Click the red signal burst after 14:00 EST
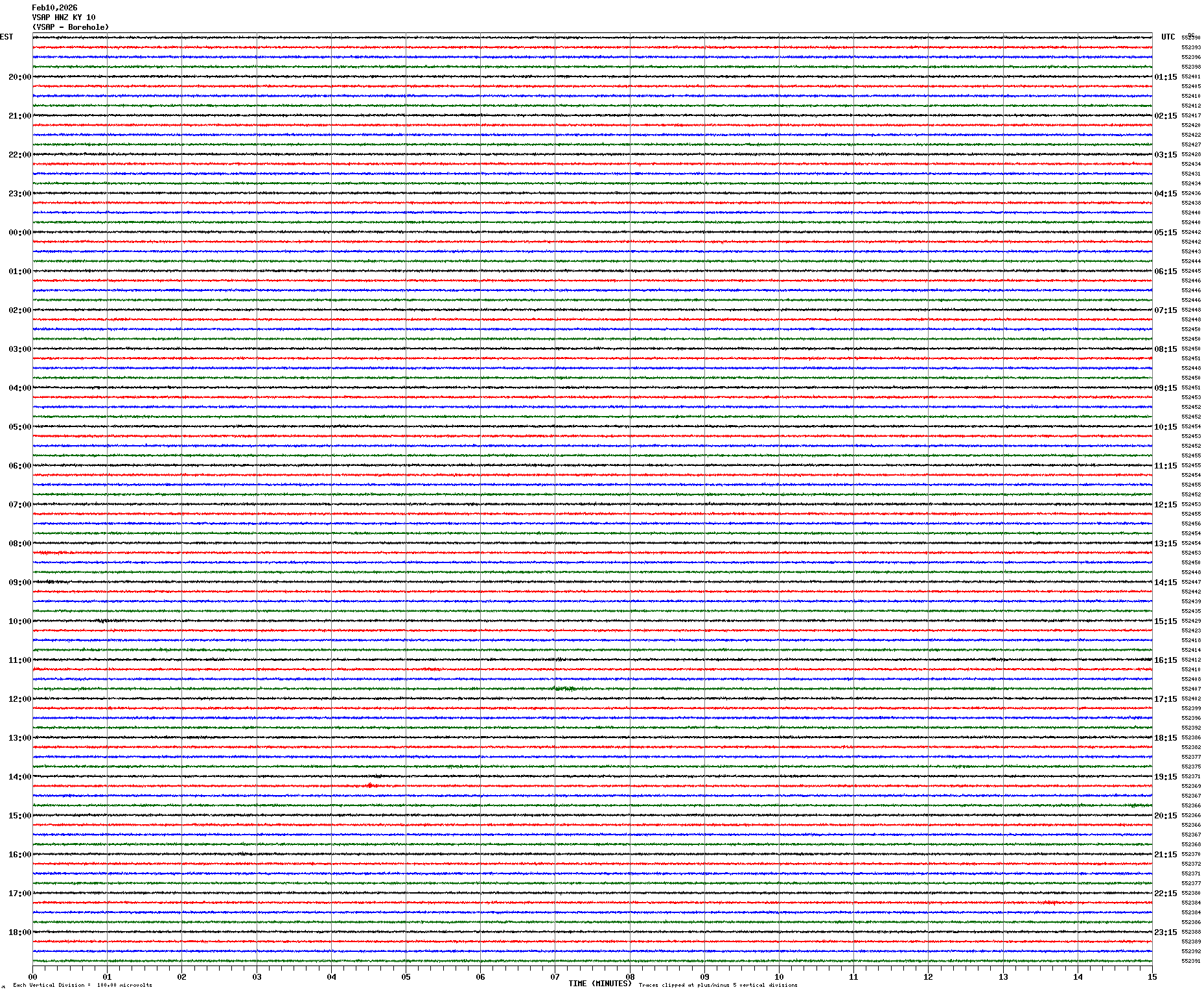 point(370,785)
